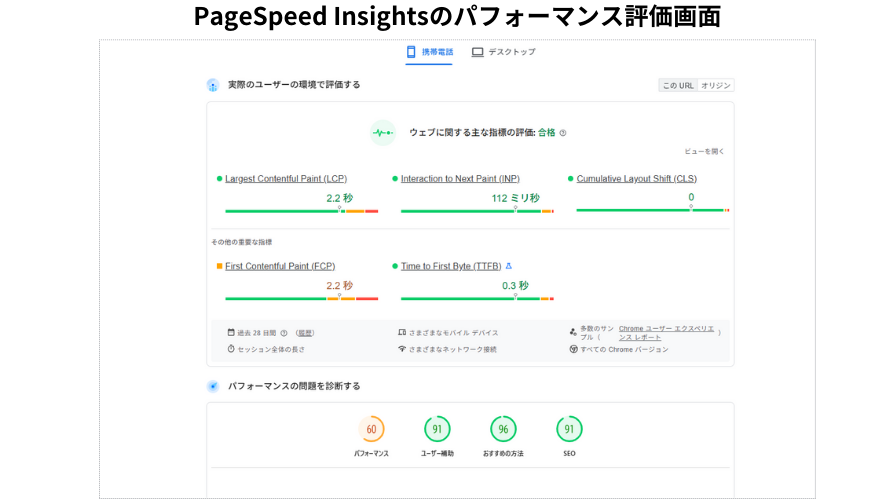Click the CLS value 0

(691, 197)
